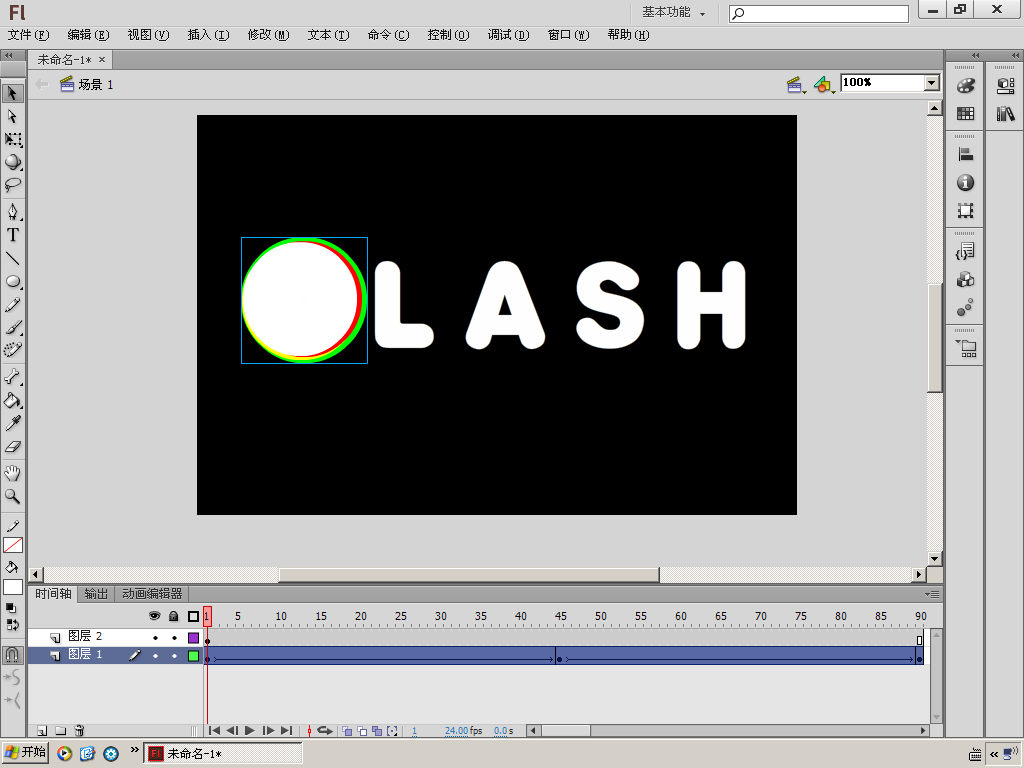Screen dimensions: 1024x768
Task: Expand the taskbar quick launch chevron
Action: tap(135, 750)
